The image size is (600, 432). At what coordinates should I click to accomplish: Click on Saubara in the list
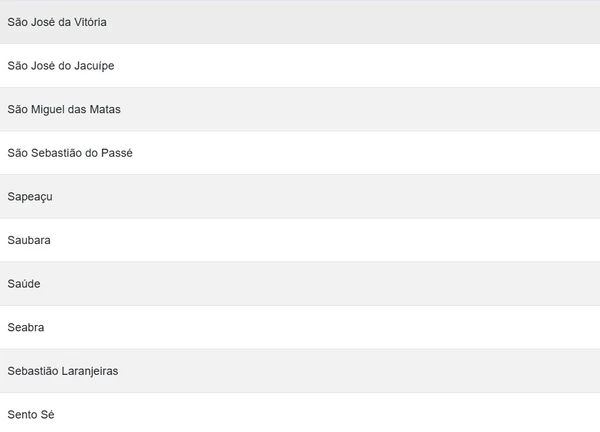29,240
